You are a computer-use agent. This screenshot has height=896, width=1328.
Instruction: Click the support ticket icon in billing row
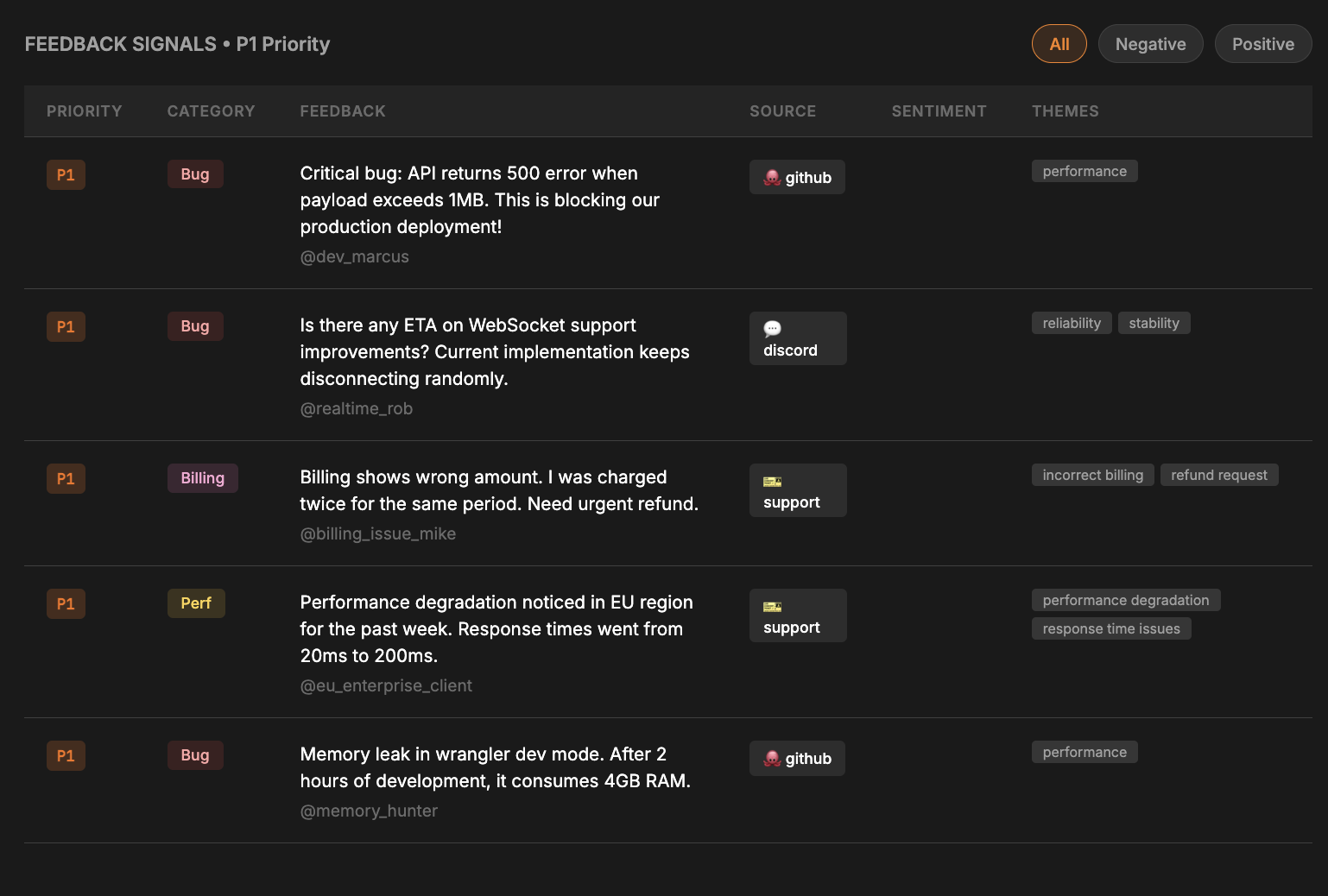point(772,482)
